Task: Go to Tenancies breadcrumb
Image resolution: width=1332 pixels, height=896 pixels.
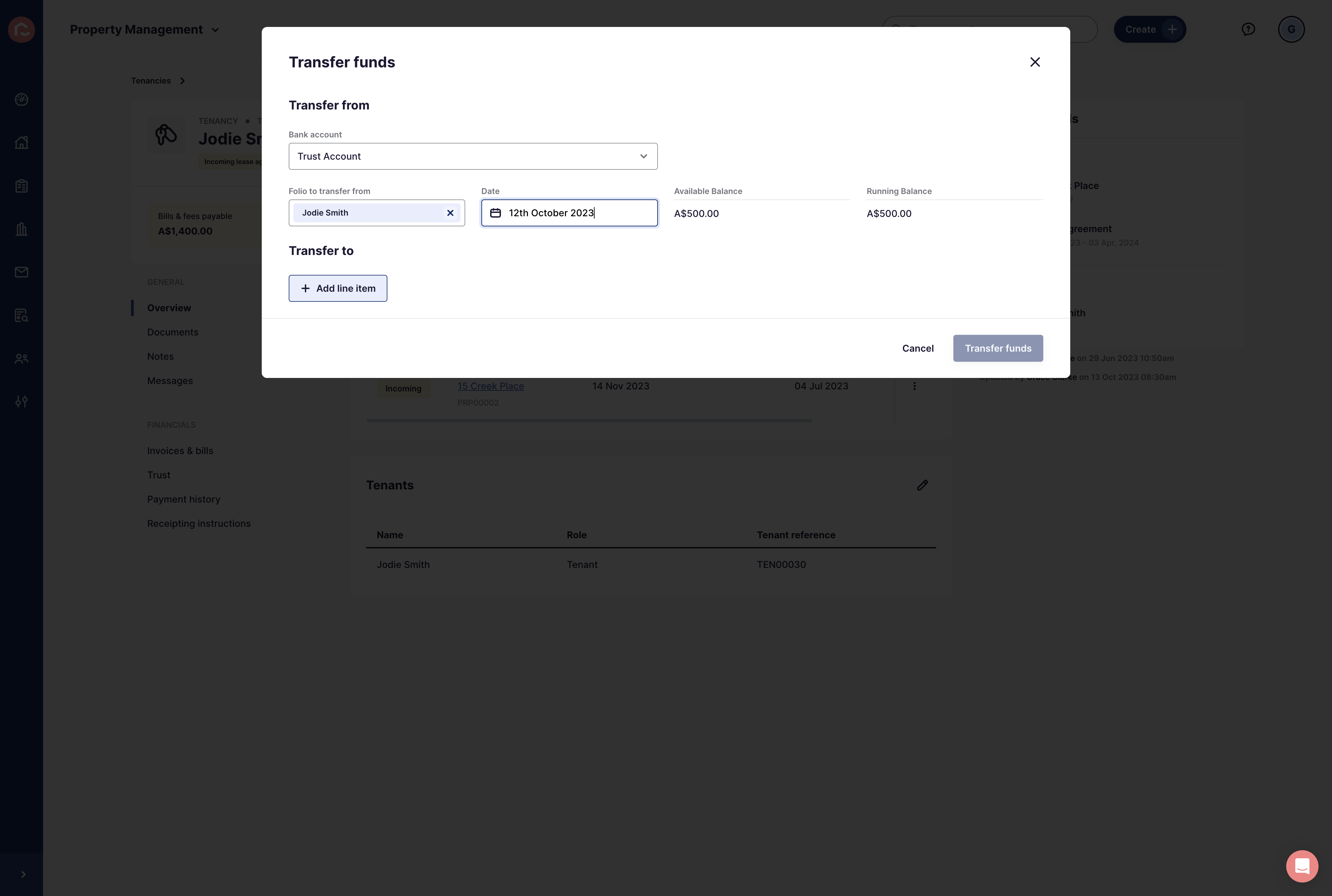Action: click(x=151, y=81)
